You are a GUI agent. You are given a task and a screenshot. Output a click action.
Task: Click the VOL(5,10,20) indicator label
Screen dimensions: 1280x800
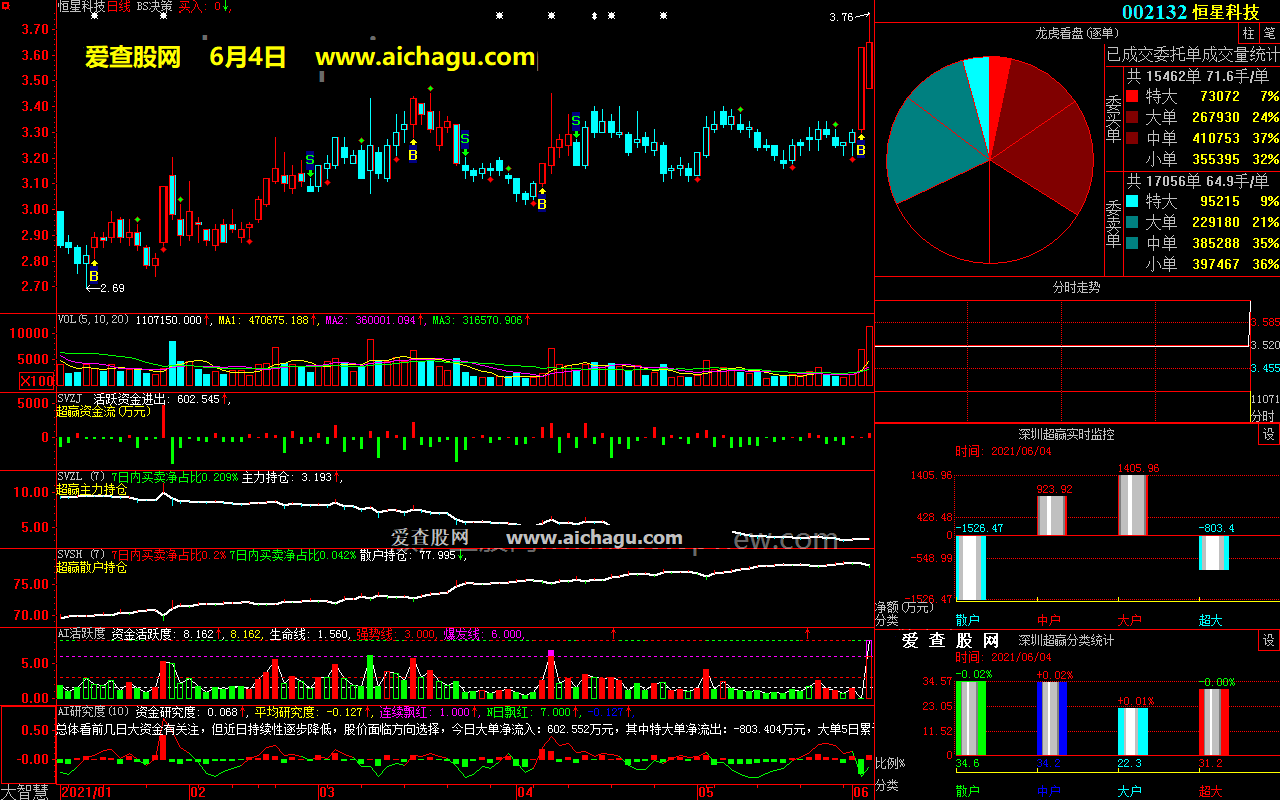click(94, 321)
